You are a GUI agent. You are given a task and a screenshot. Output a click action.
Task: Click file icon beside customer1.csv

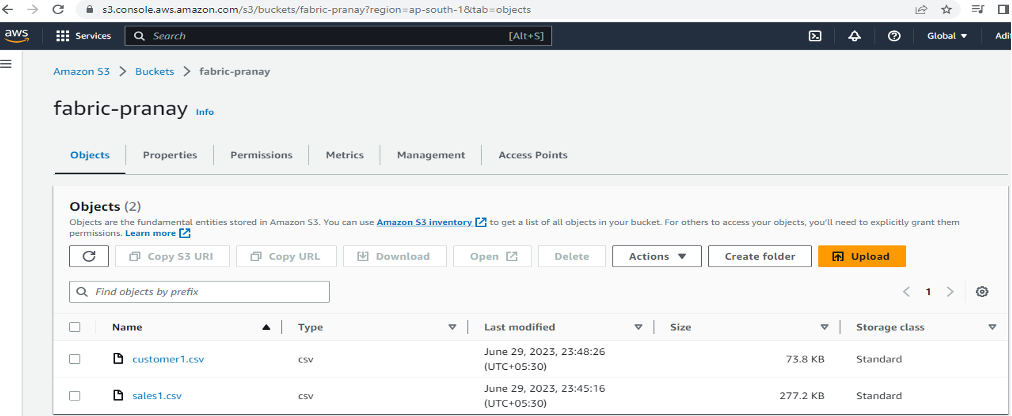pos(118,359)
